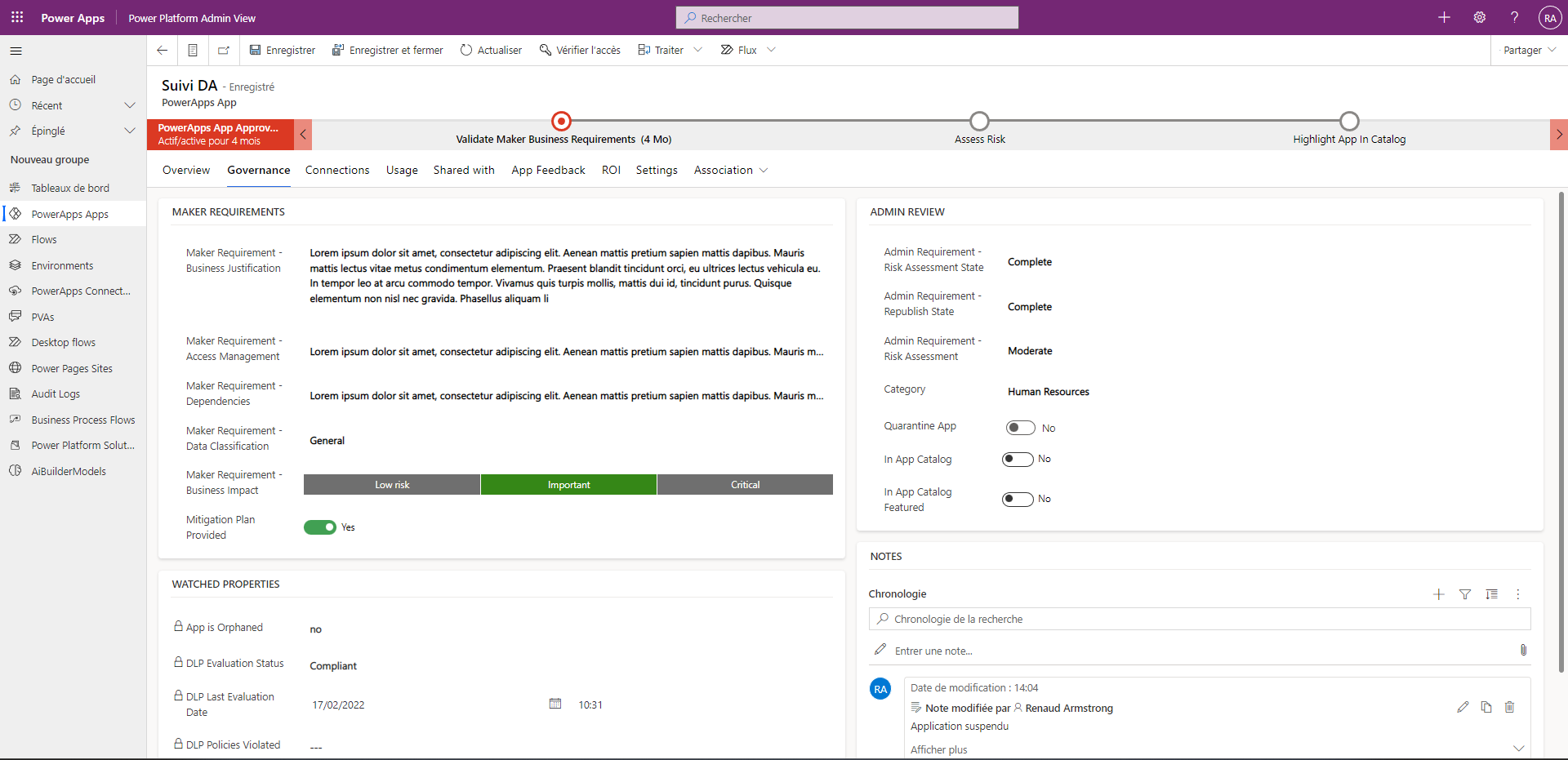Expand the Récent section
The height and width of the screenshot is (760, 1568).
pyautogui.click(x=129, y=105)
